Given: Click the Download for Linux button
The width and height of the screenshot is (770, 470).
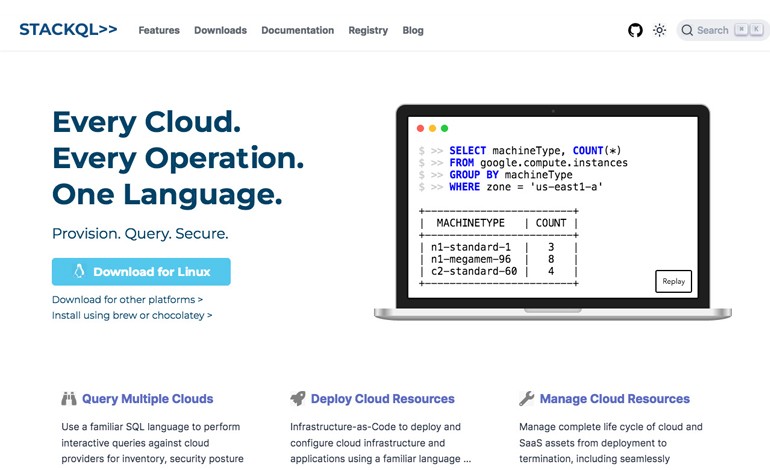Looking at the screenshot, I should [x=141, y=272].
